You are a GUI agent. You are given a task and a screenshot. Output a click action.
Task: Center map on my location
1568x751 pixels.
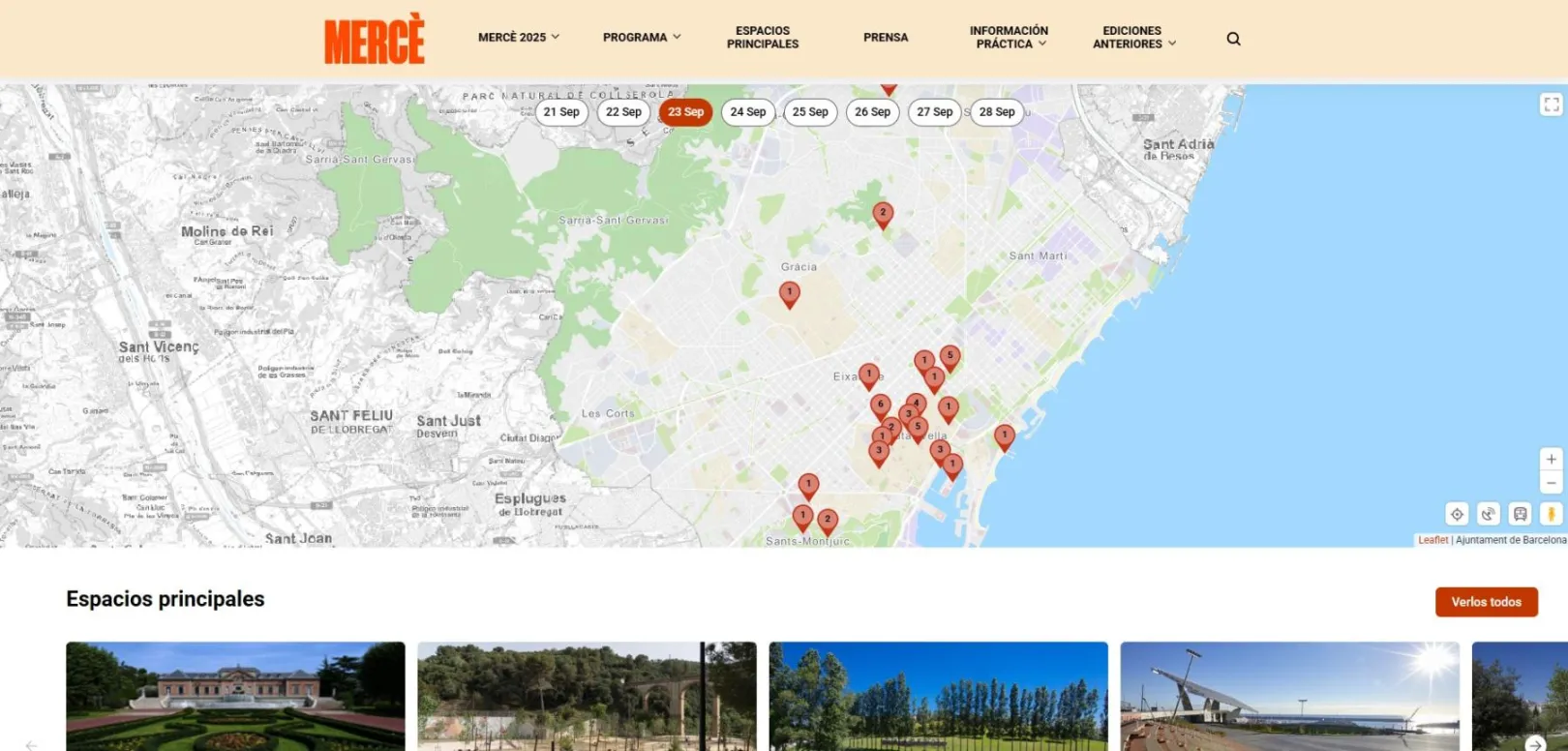click(1457, 514)
